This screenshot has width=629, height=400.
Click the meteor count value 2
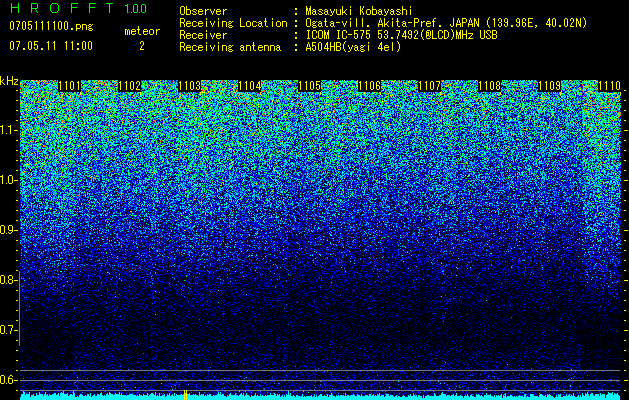click(x=142, y=46)
